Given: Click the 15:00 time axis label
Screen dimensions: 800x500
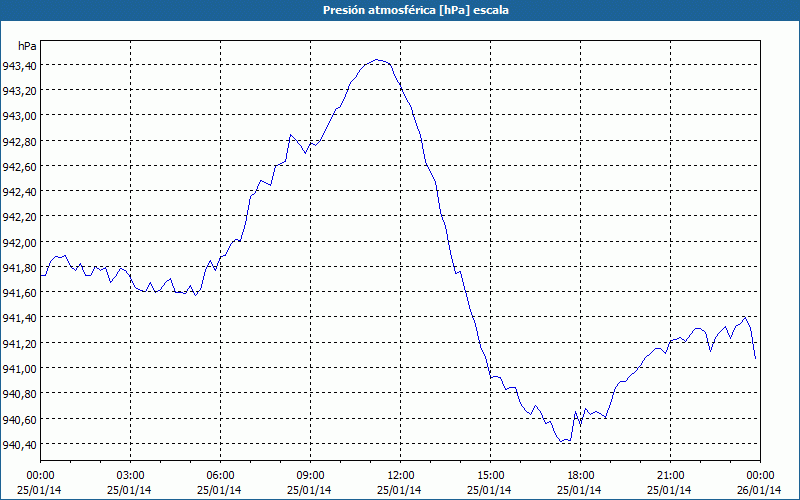Looking at the screenshot, I should [x=490, y=475].
